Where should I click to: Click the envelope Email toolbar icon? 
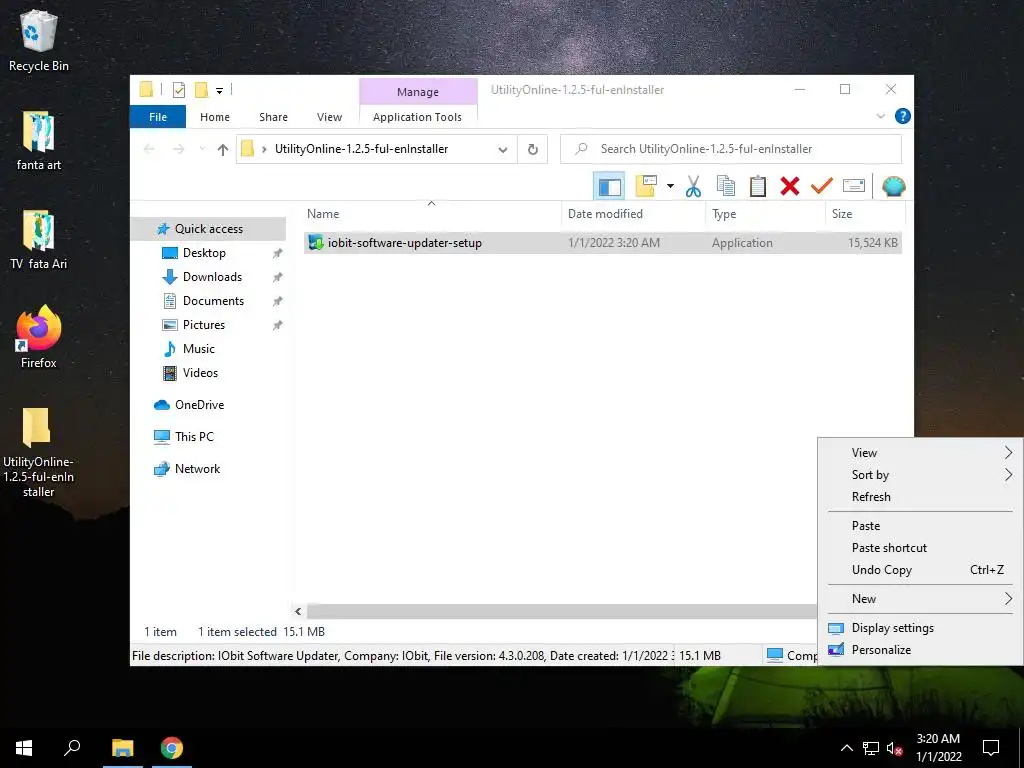click(x=854, y=186)
